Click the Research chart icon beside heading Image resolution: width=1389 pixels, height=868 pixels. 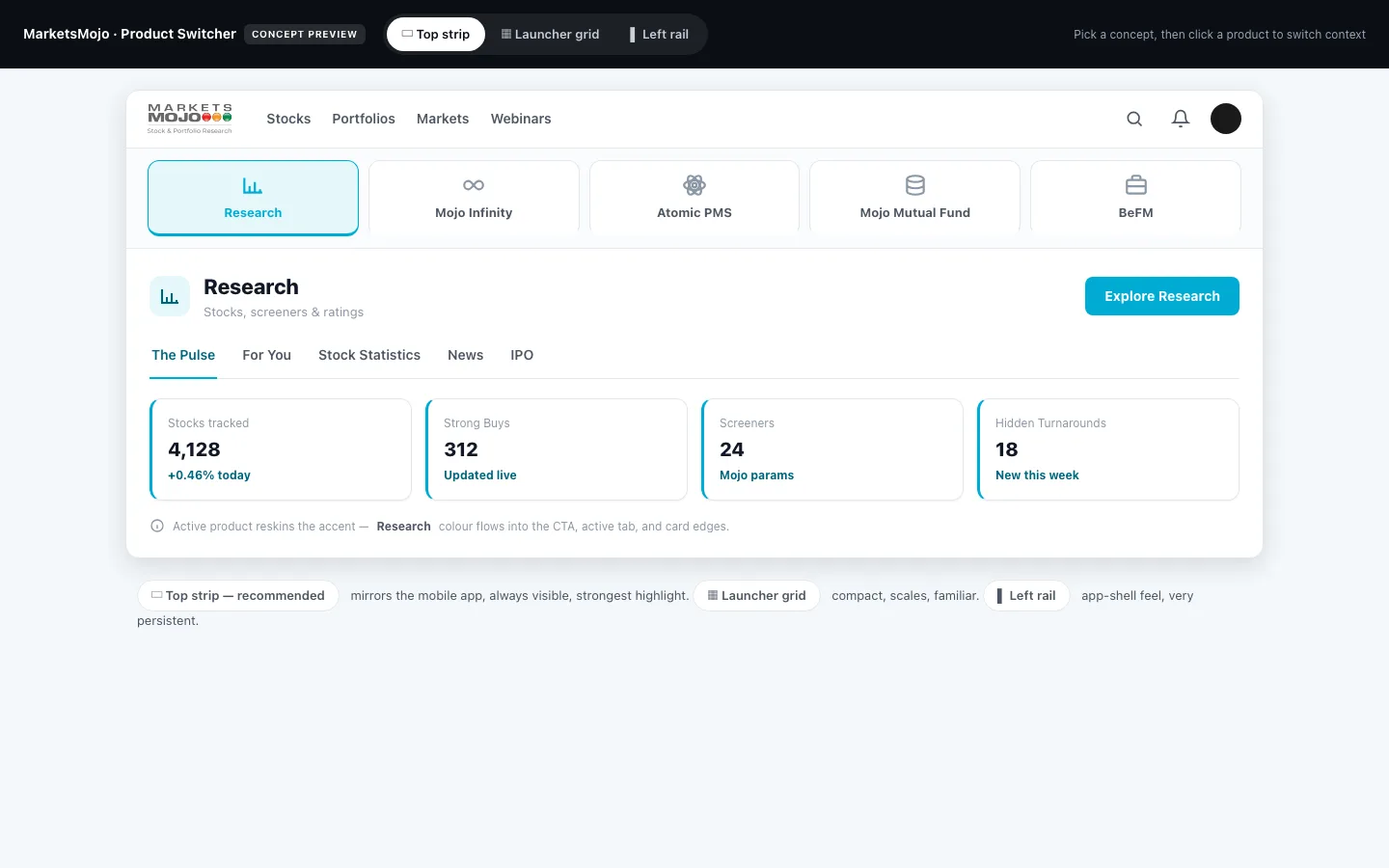coord(170,296)
